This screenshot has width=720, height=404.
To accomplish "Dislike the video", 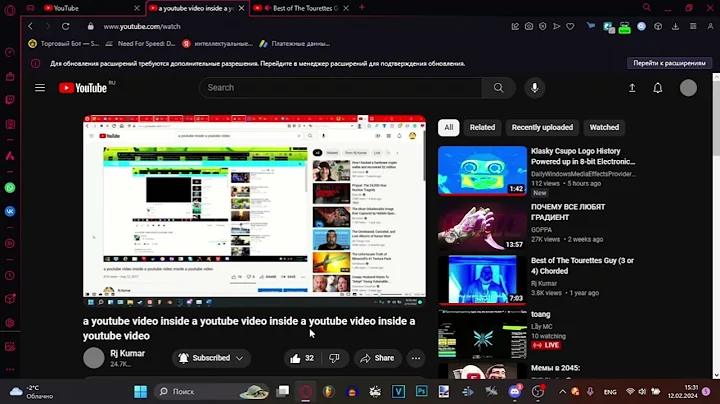I will click(x=334, y=358).
